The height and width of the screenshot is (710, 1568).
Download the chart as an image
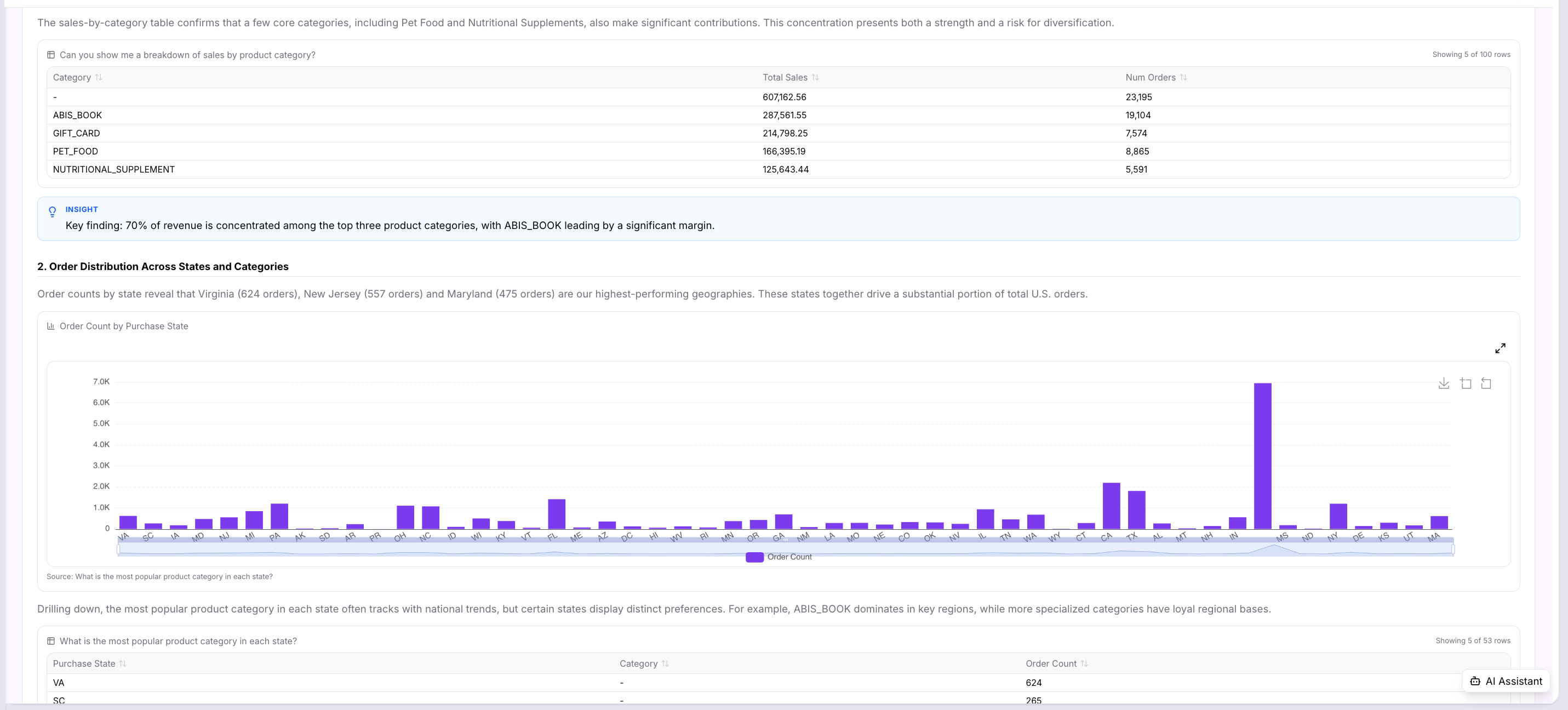(x=1443, y=383)
